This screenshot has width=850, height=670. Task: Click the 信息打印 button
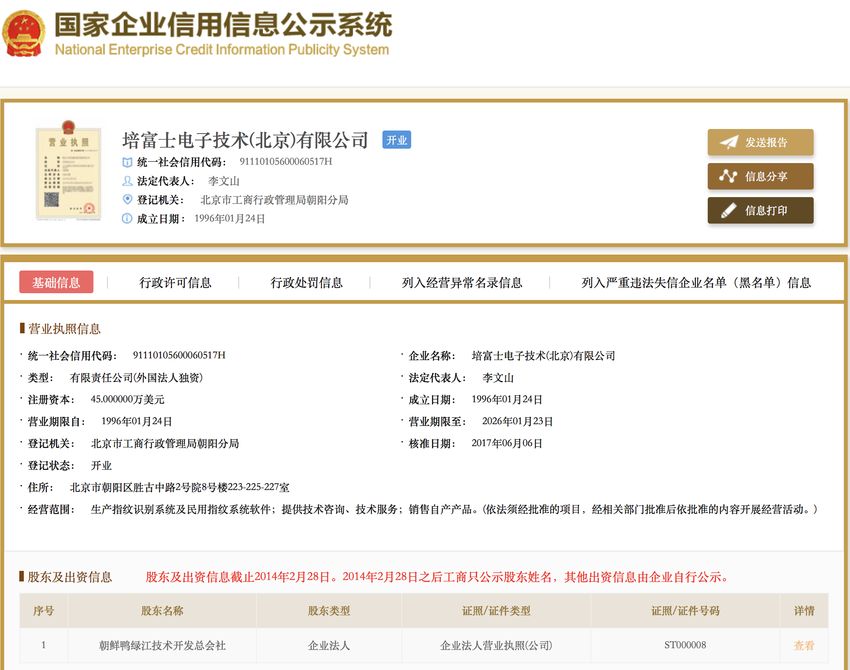click(761, 210)
